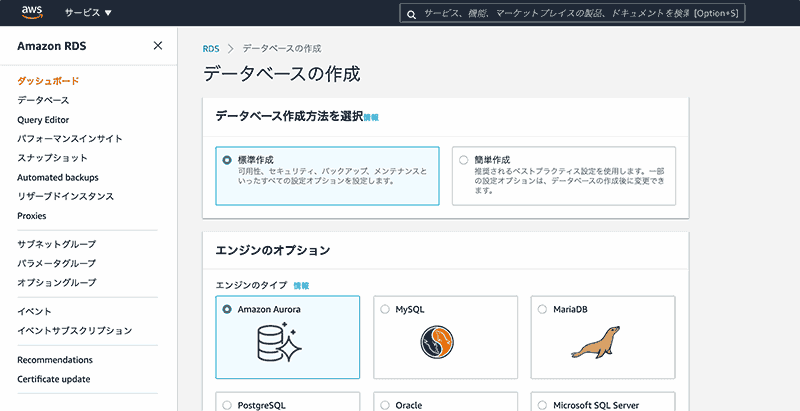The height and width of the screenshot is (411, 800).
Task: Select the 標準作成 radio option
Action: point(227,160)
